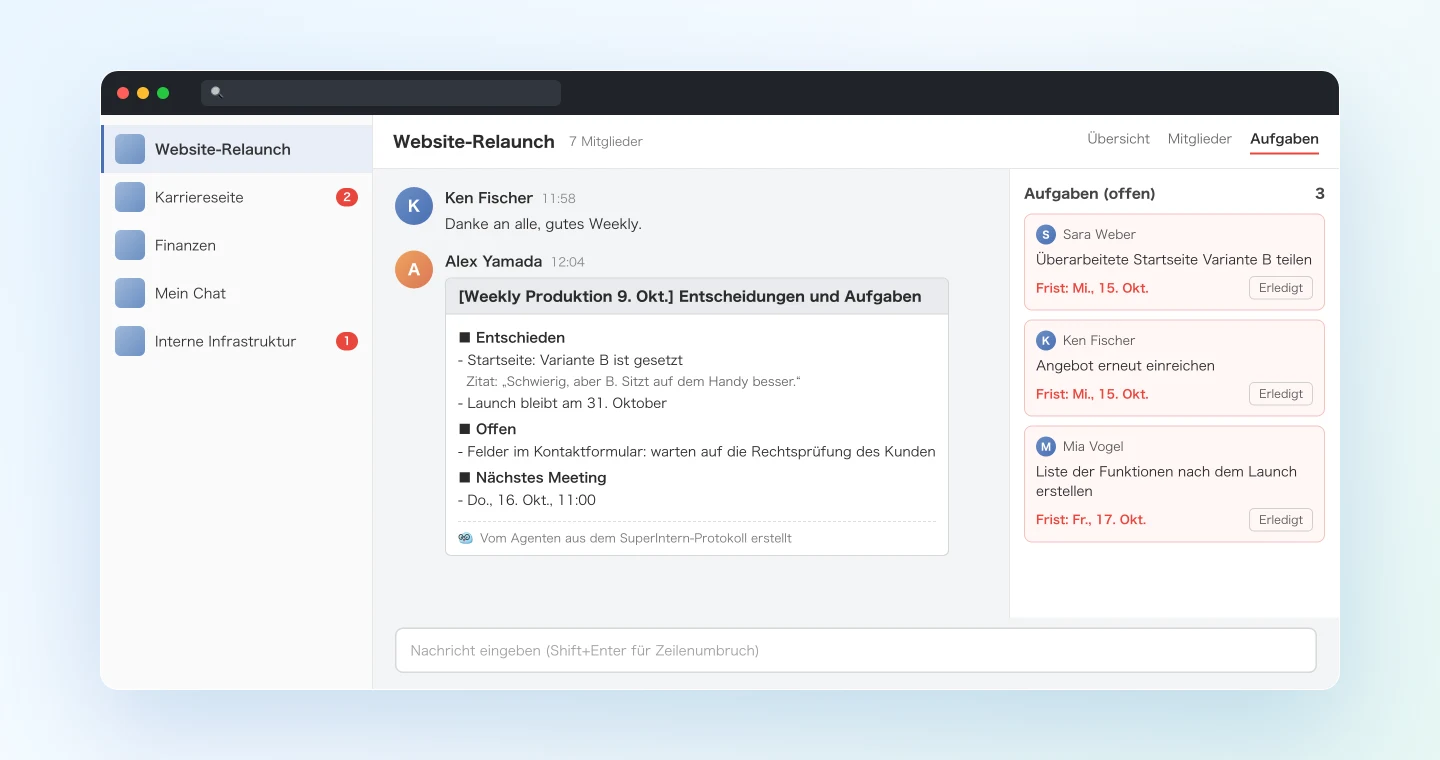Click the Weekly Produktion message header
This screenshot has width=1440, height=760.
[x=697, y=296]
